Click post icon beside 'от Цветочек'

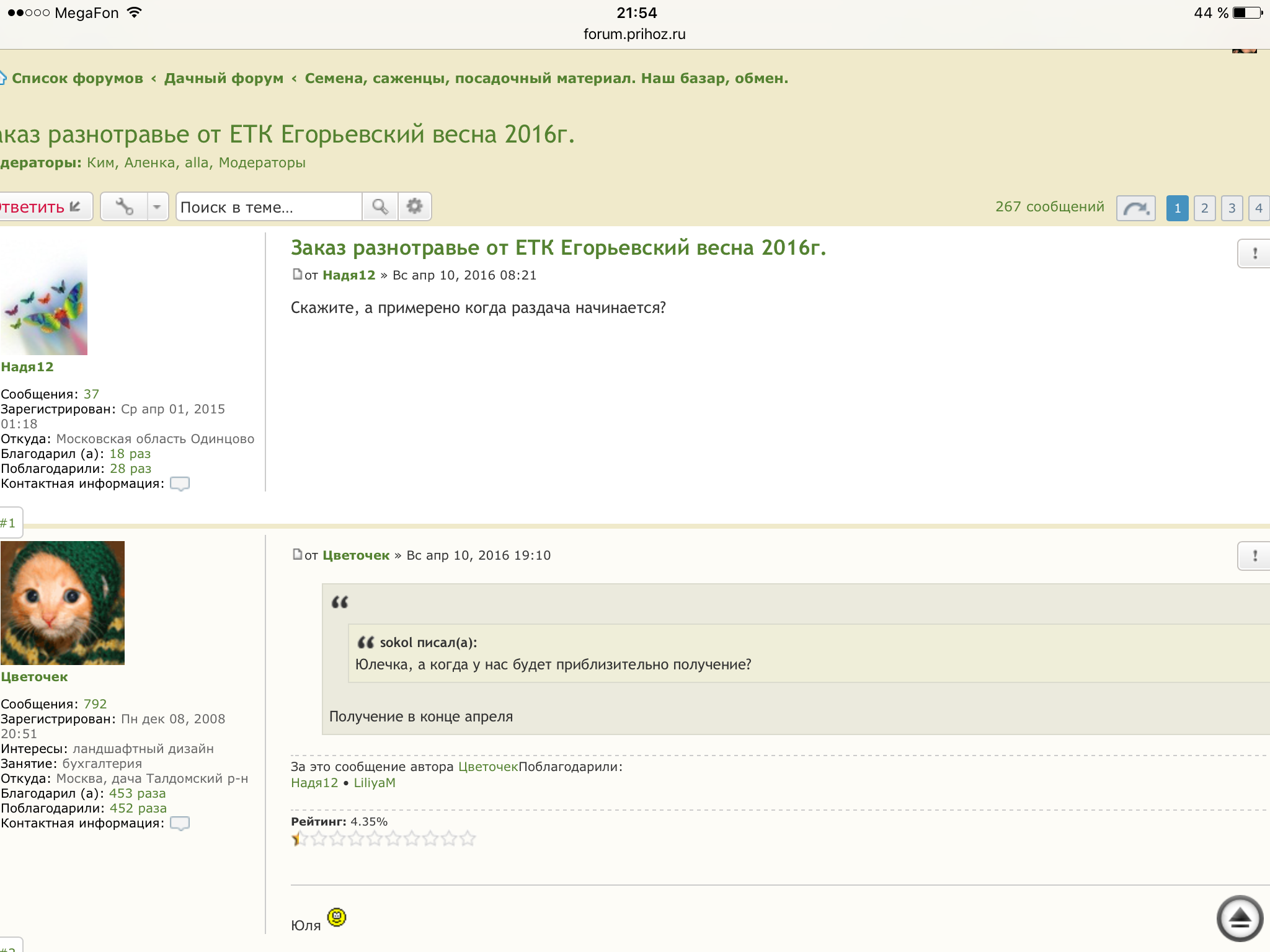pos(297,555)
